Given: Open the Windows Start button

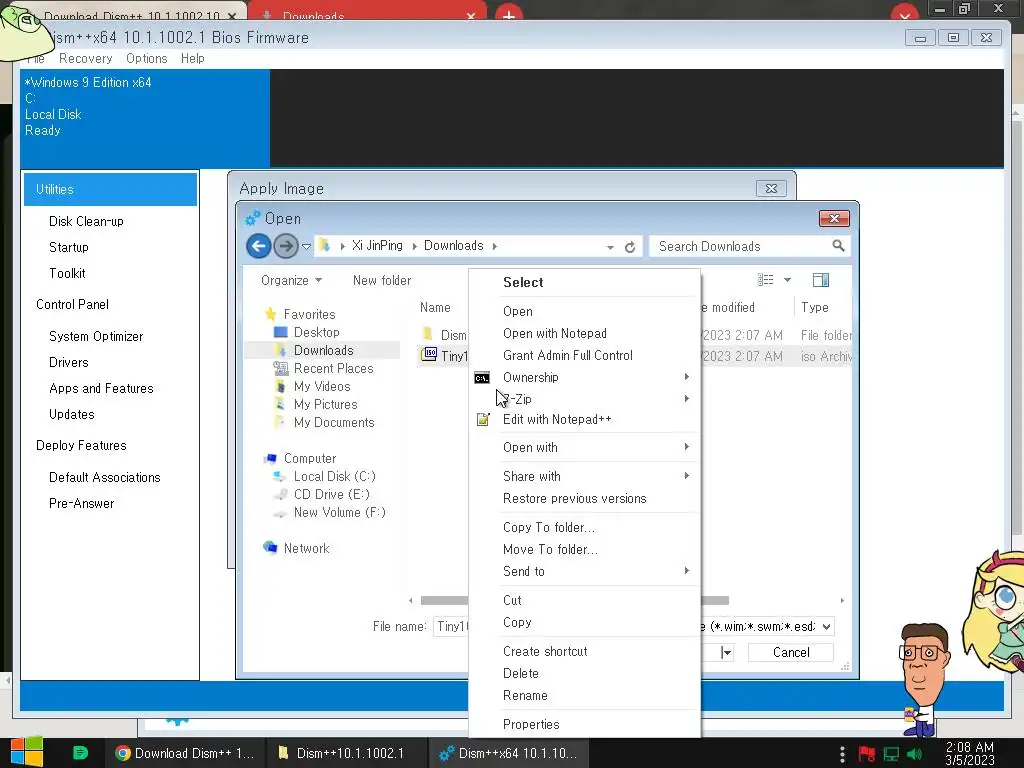Looking at the screenshot, I should [x=27, y=752].
